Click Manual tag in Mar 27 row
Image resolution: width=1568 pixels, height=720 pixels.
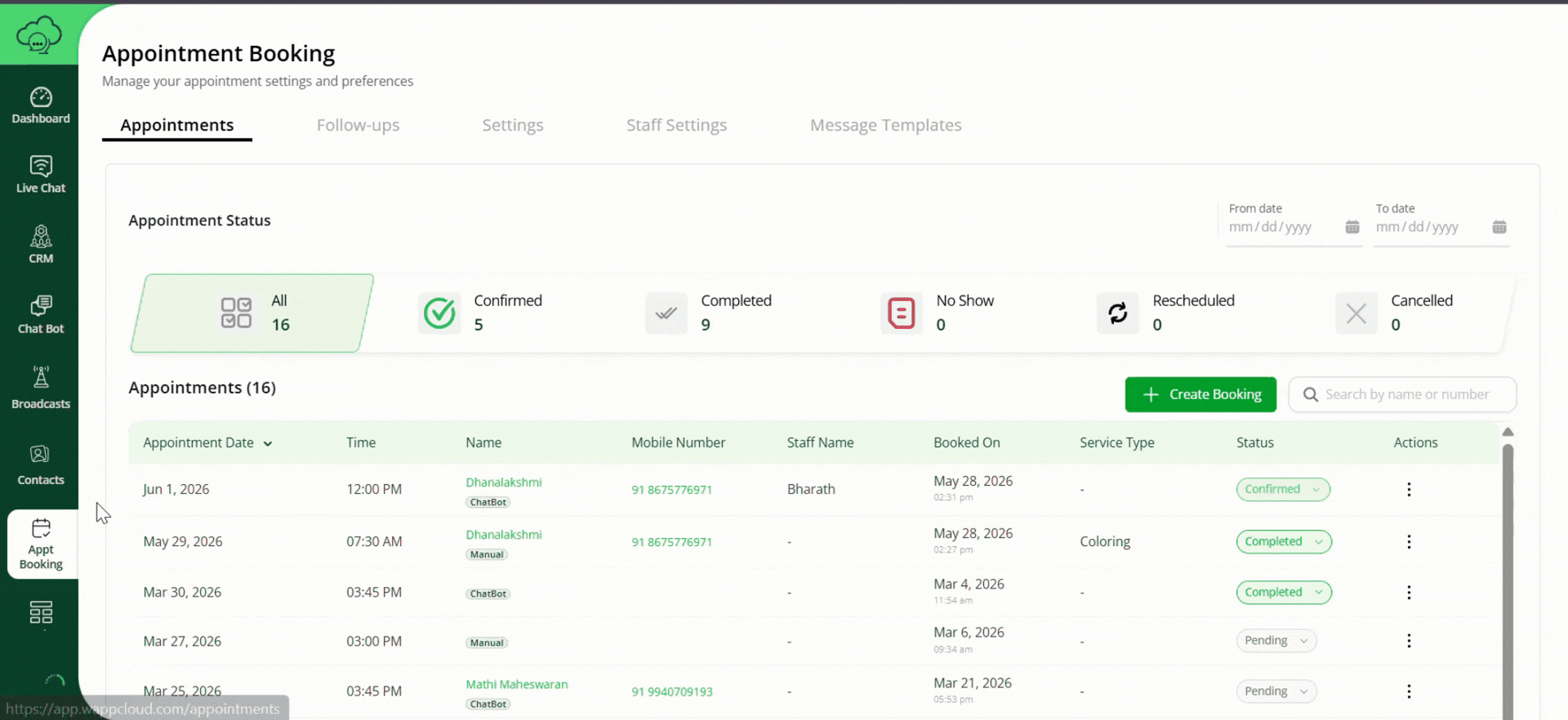[487, 642]
